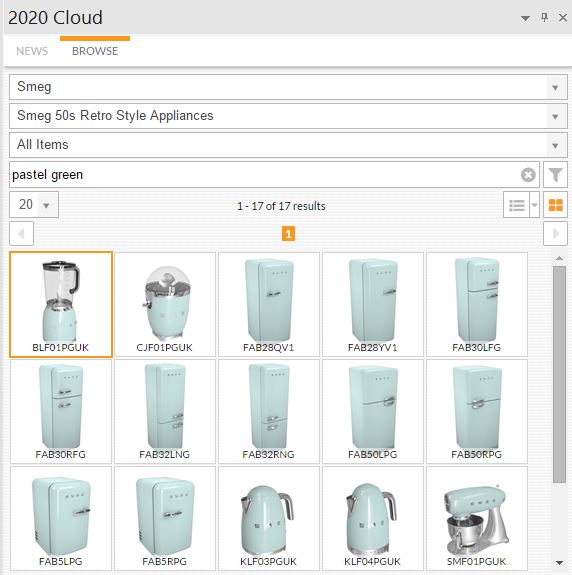Image resolution: width=572 pixels, height=575 pixels.
Task: Click the vertical scrollbar thumb
Action: tap(559, 374)
